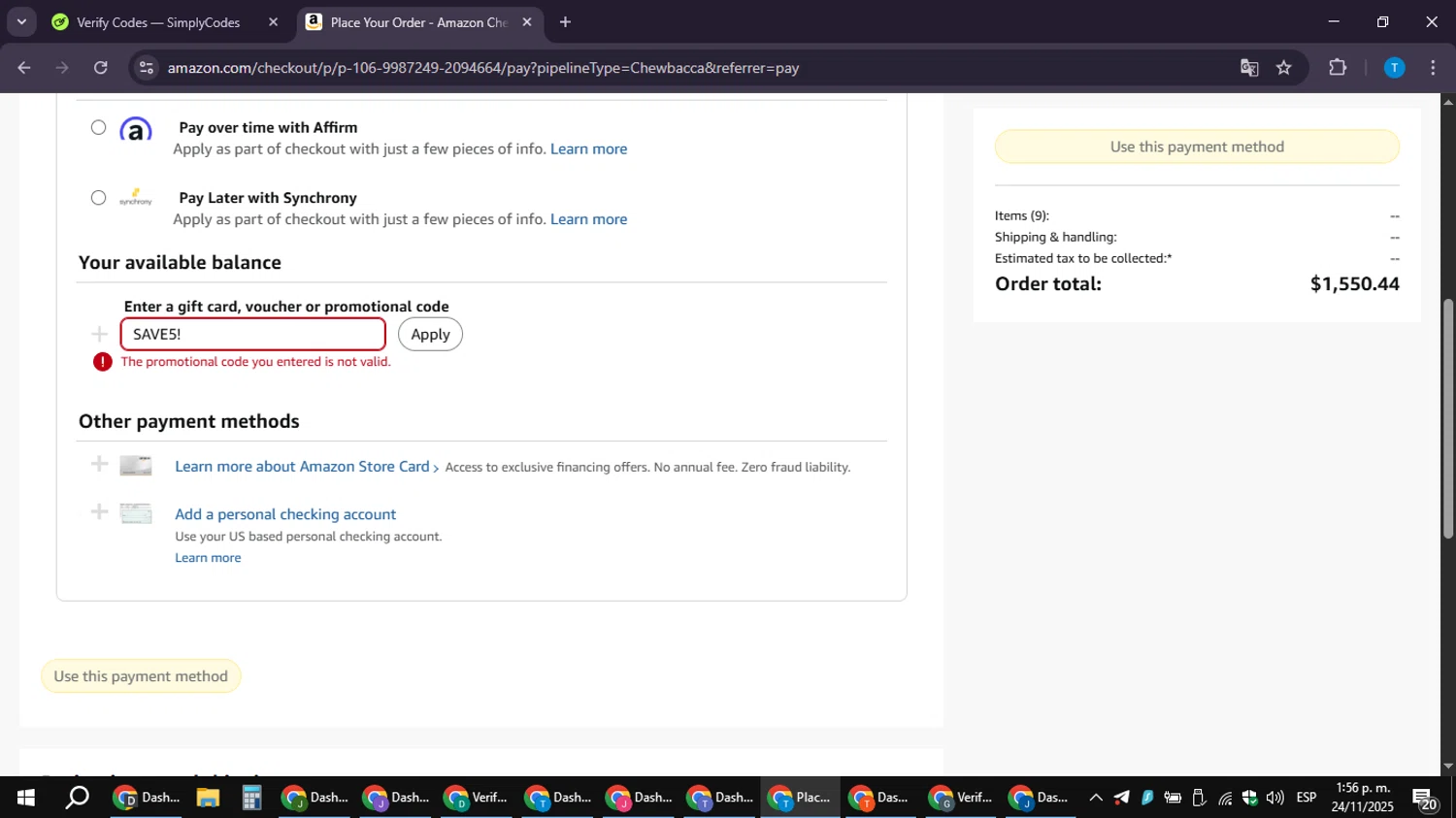1456x818 pixels.
Task: Open the taskbar clock showing 1:56 p. m.
Action: click(1363, 798)
